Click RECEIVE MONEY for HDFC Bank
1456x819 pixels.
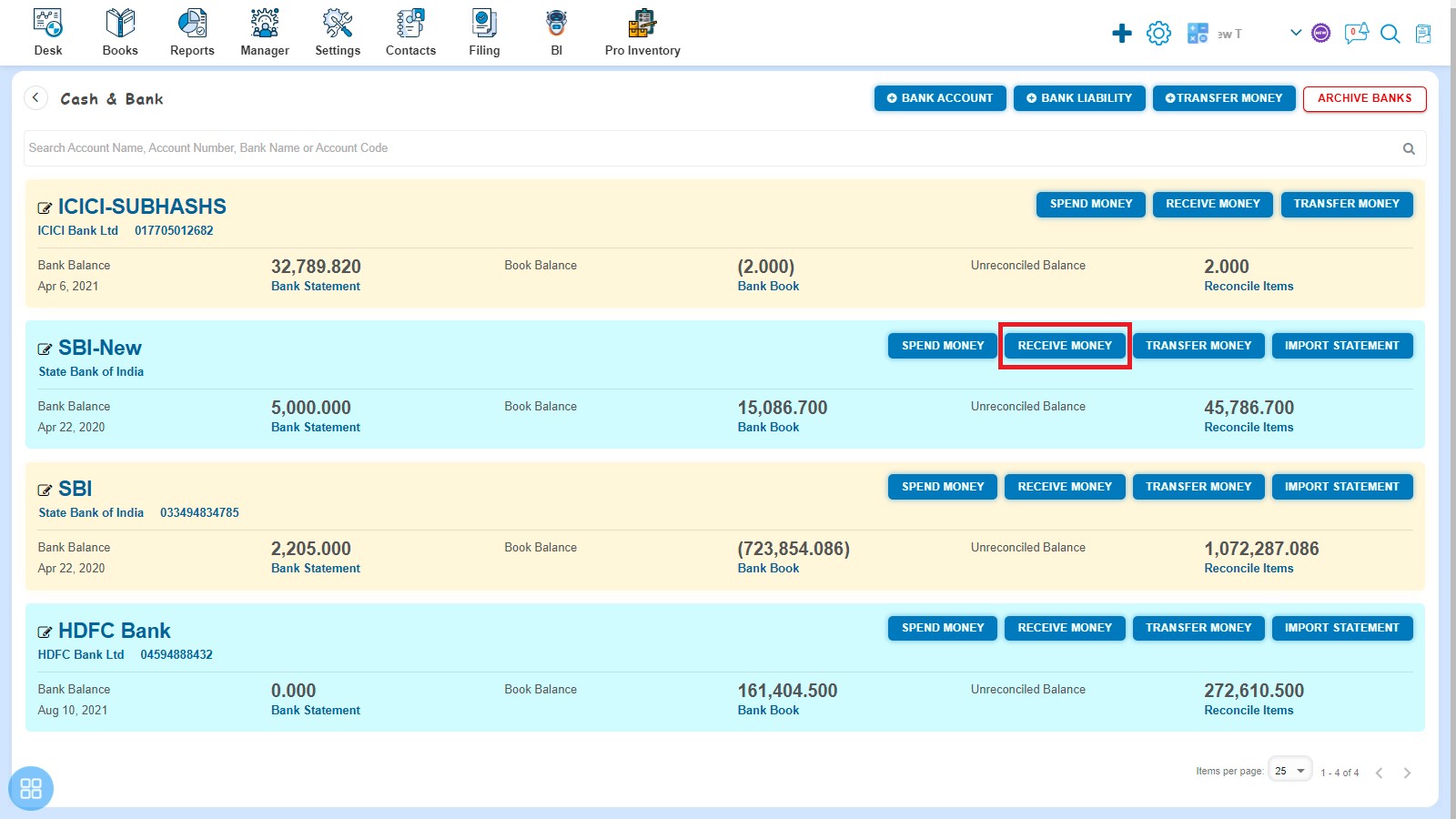coord(1065,628)
